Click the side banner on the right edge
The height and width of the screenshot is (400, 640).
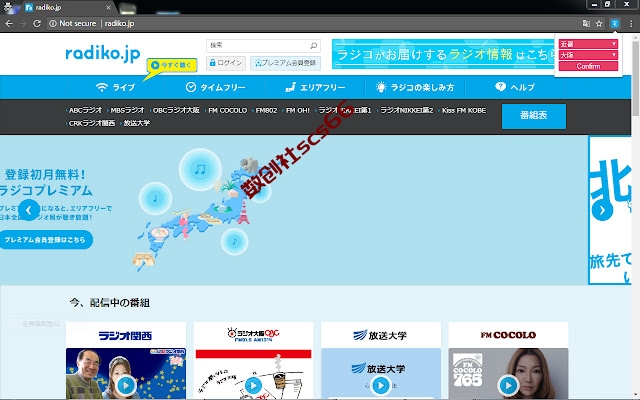[610, 210]
